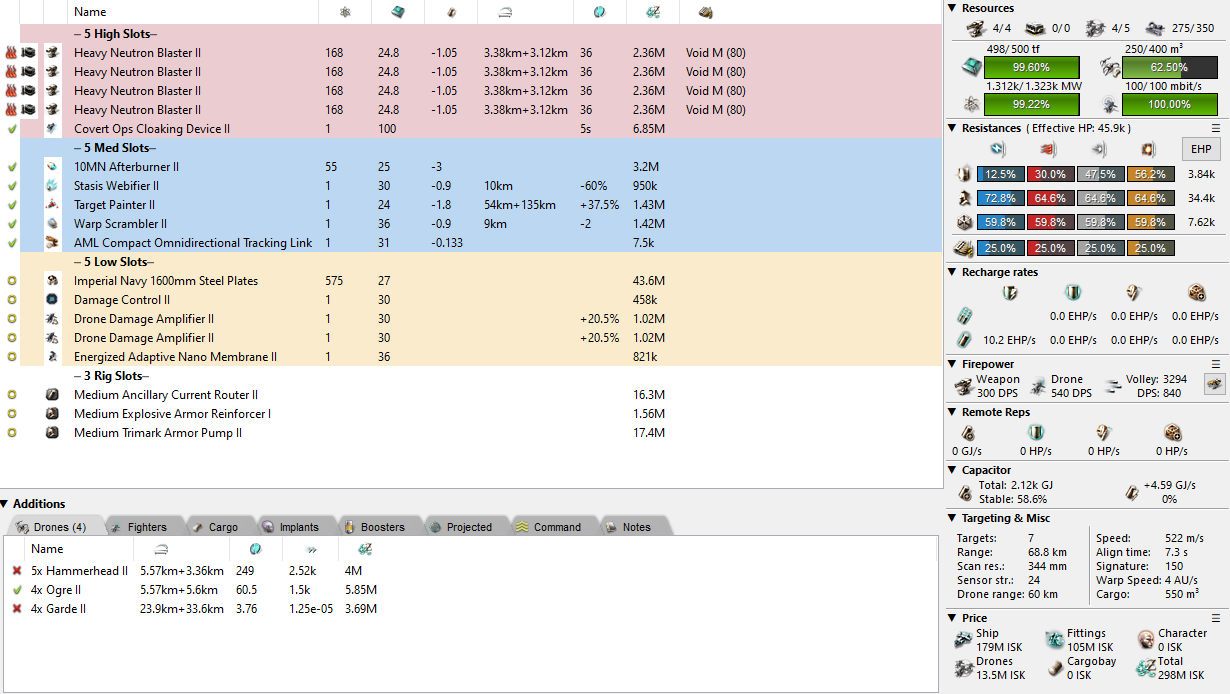Toggle the 10MN Afterburner II active state checkmark
1230x694 pixels.
pos(12,167)
